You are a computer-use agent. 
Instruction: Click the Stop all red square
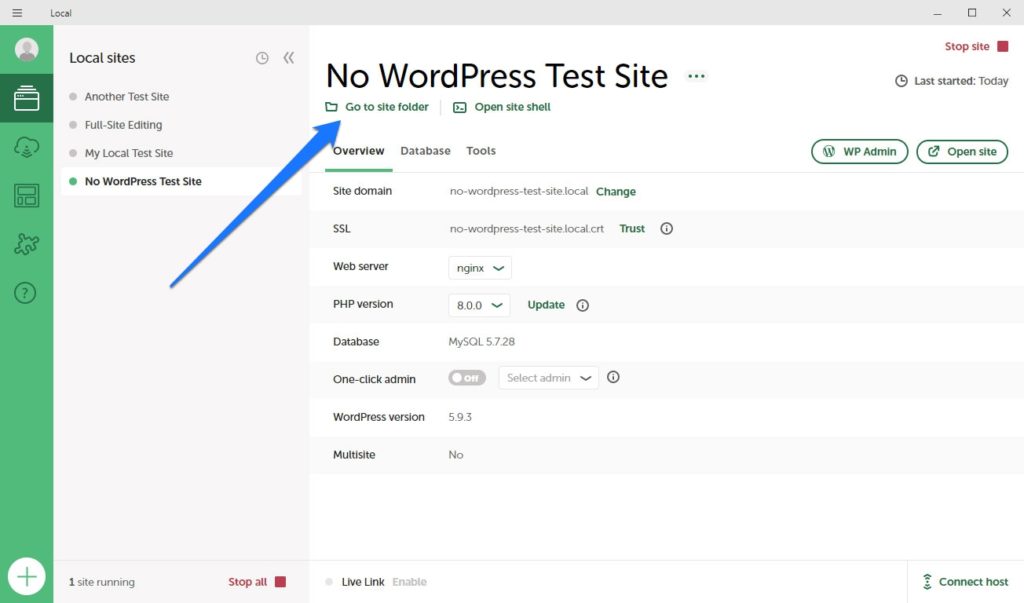[280, 581]
